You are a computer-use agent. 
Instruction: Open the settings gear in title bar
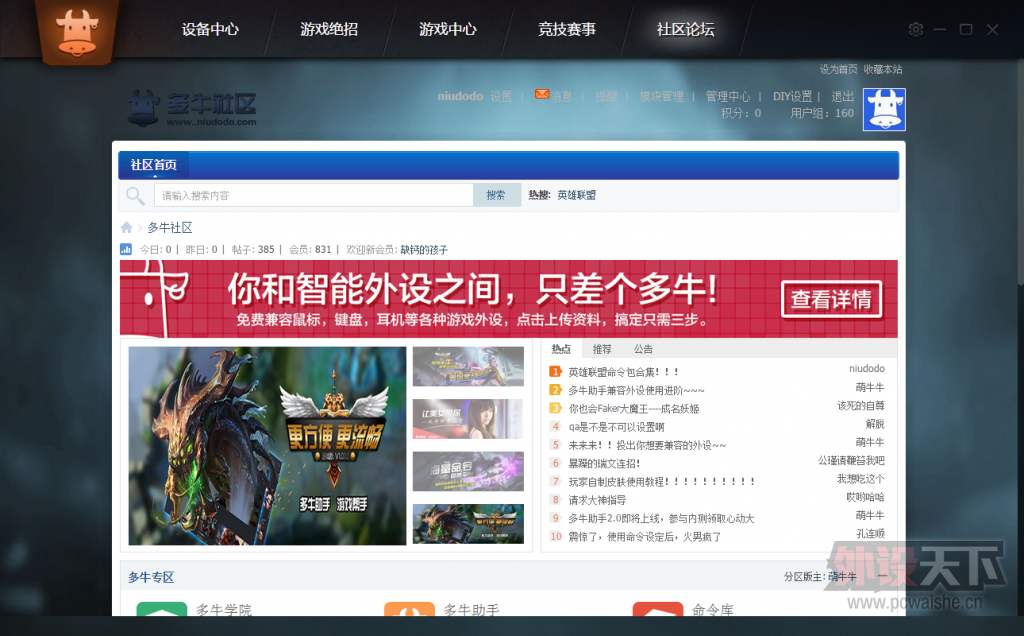pos(916,29)
